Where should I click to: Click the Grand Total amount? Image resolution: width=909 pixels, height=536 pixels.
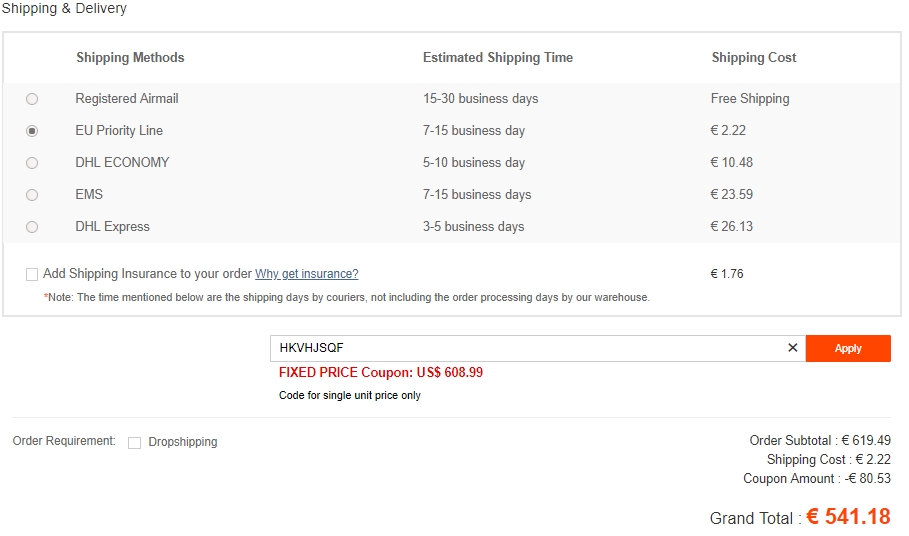click(848, 517)
